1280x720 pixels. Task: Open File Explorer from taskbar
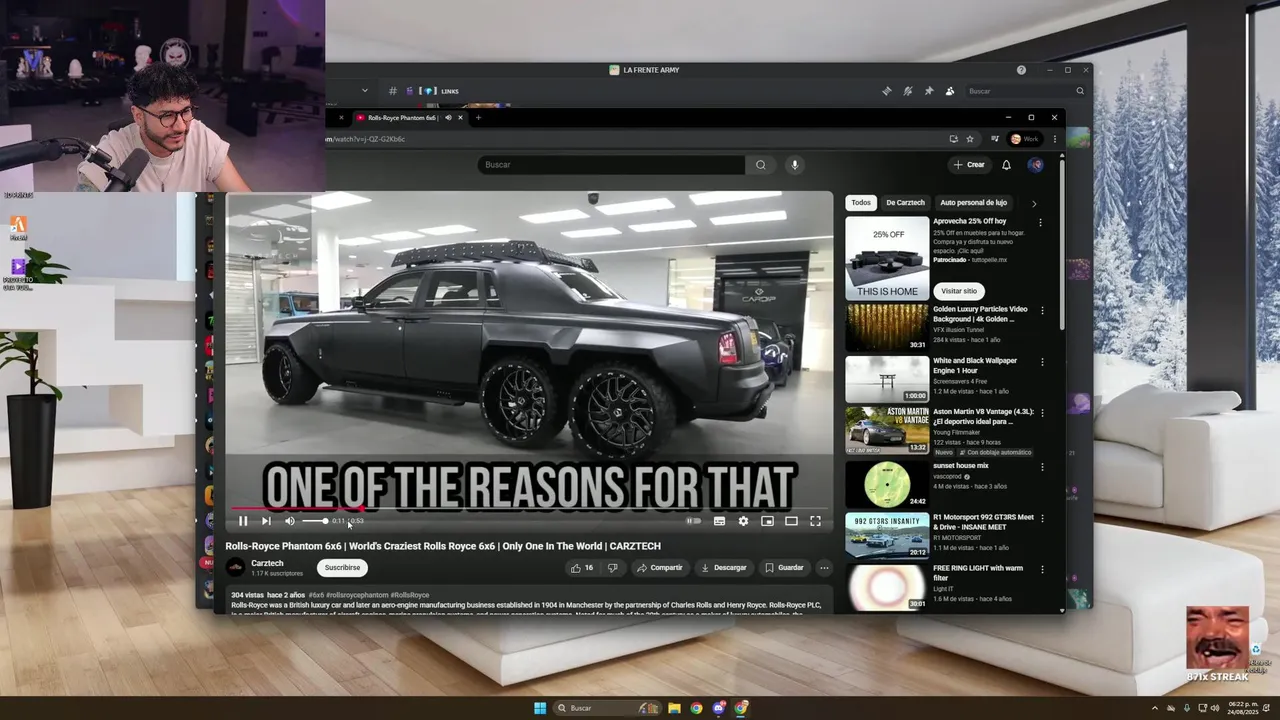click(x=674, y=708)
